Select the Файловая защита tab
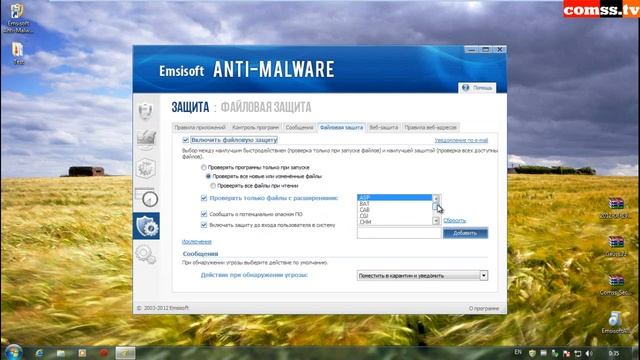 tap(341, 127)
